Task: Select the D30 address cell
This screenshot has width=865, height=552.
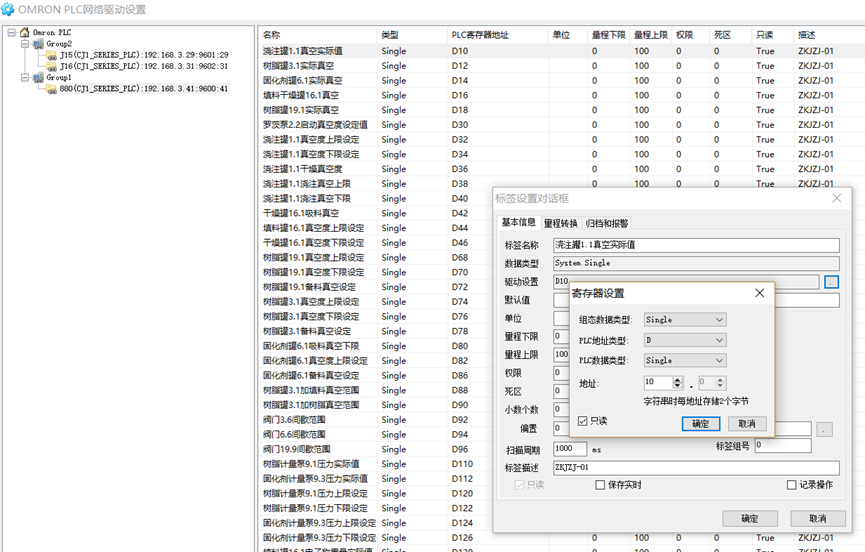Action: point(460,125)
